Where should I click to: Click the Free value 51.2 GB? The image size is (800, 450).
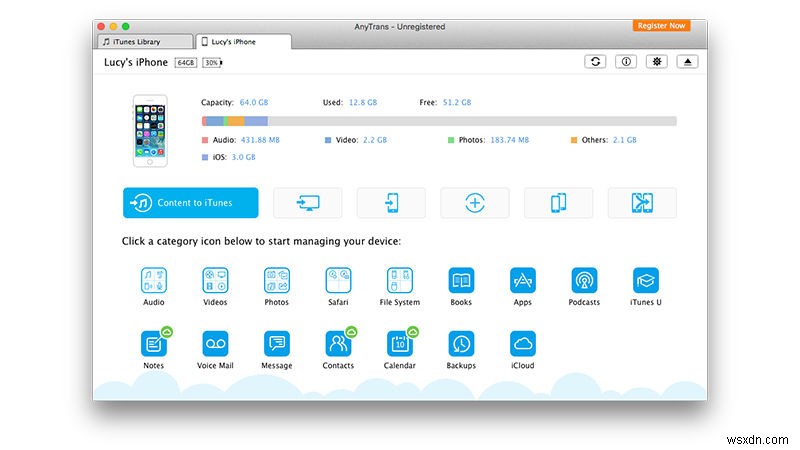(x=457, y=102)
